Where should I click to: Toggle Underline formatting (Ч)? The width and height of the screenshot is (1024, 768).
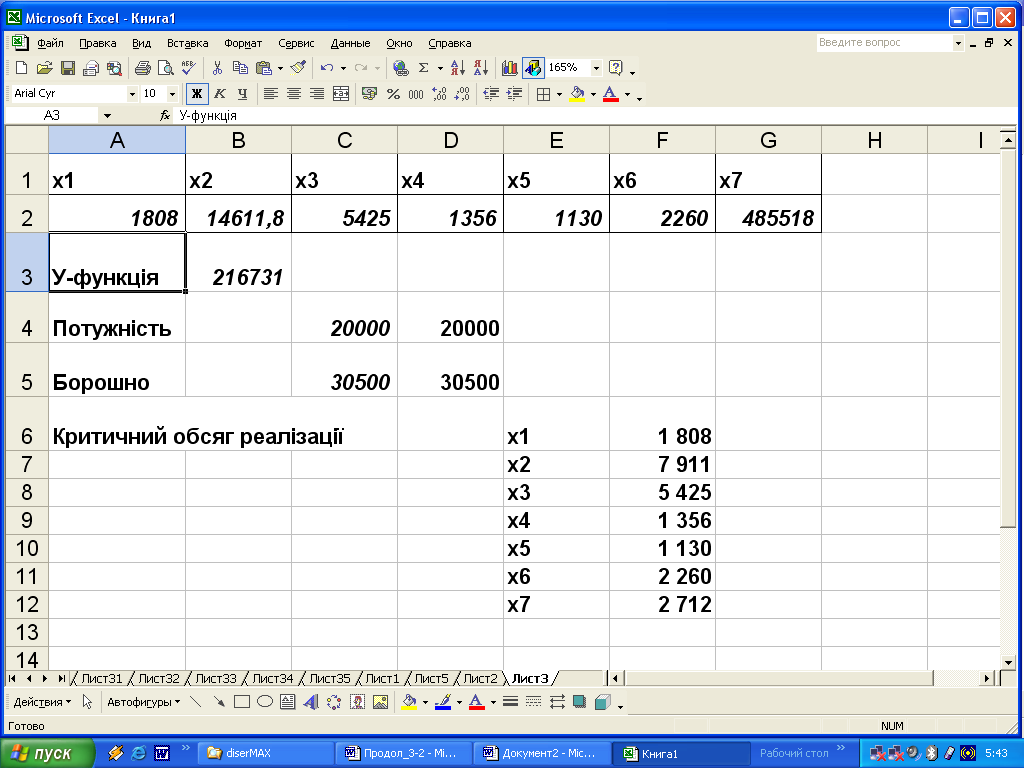[x=243, y=94]
